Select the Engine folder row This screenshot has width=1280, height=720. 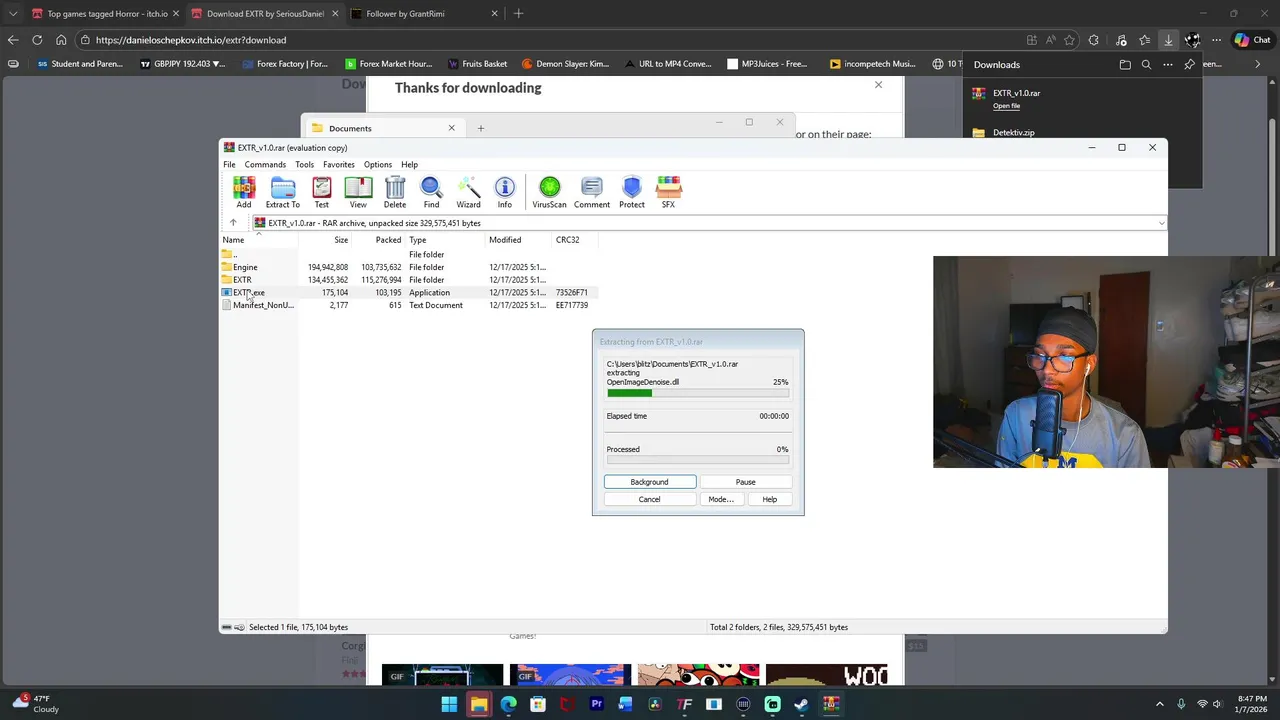(410, 267)
